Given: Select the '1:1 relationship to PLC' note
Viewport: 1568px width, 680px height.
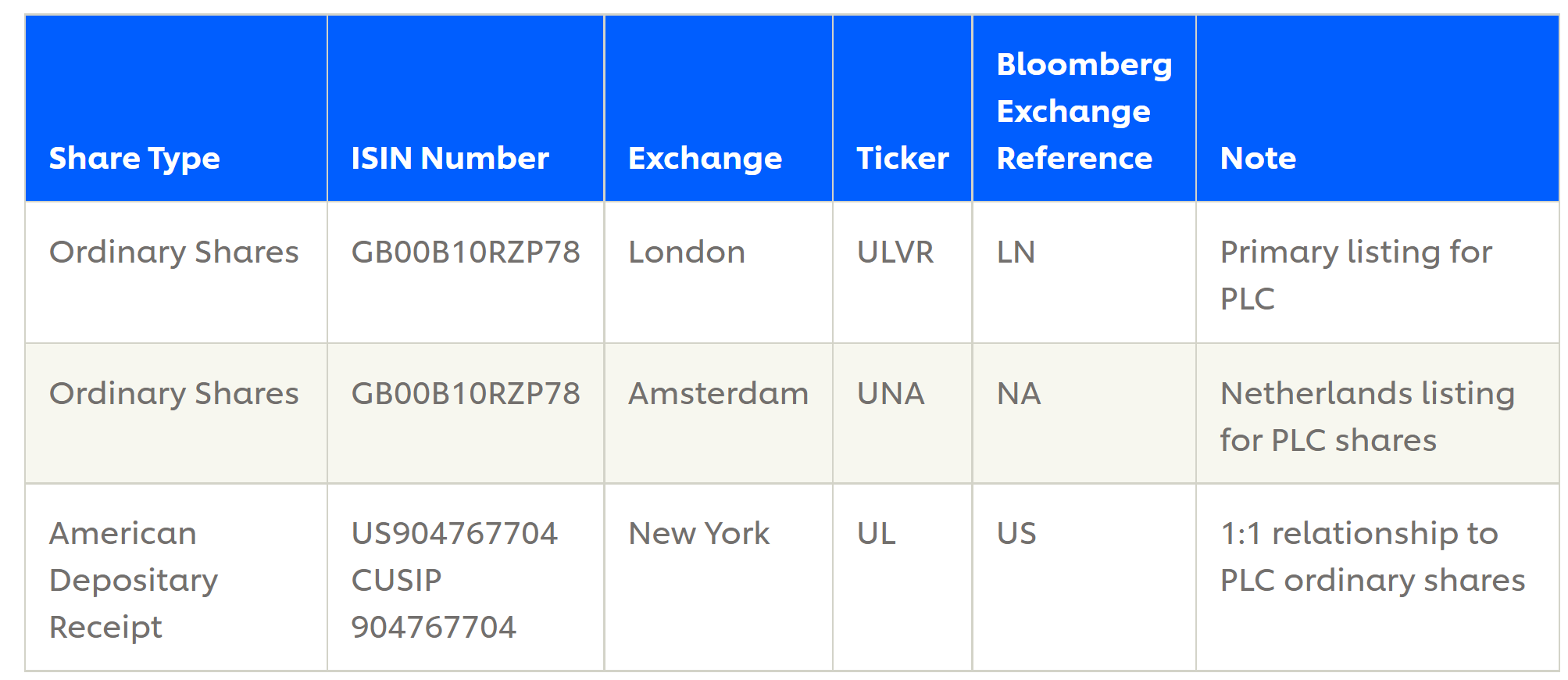Looking at the screenshot, I should tap(1372, 557).
